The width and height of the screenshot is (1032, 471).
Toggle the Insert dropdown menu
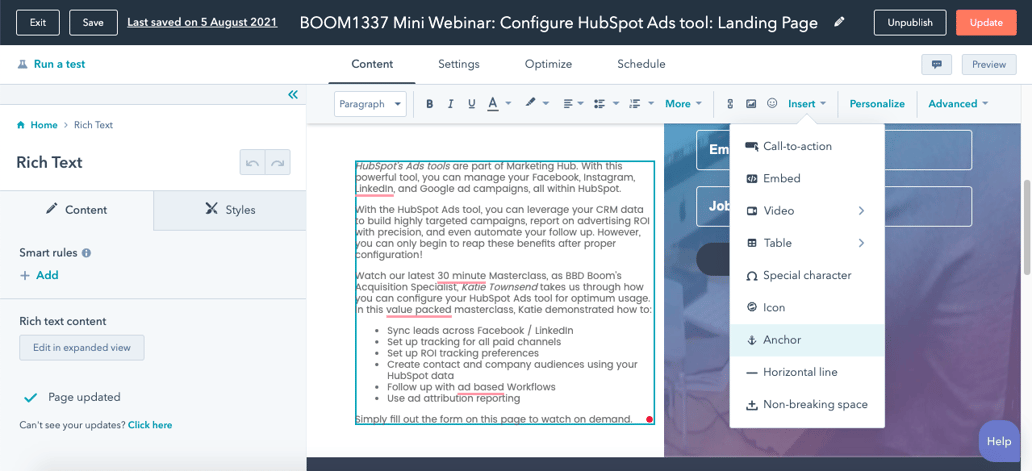pyautogui.click(x=807, y=104)
